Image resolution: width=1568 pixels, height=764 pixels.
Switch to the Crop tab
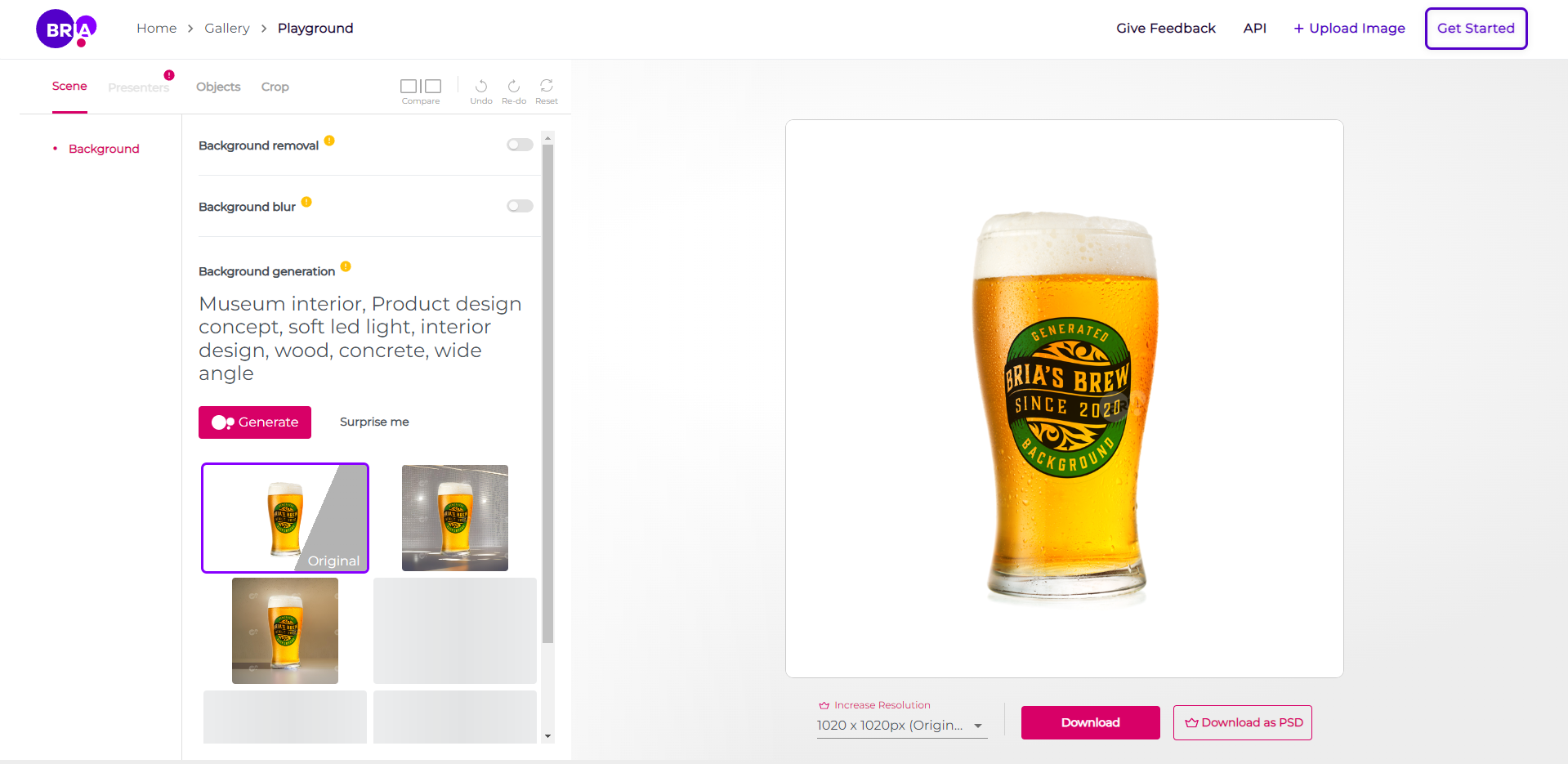point(275,87)
